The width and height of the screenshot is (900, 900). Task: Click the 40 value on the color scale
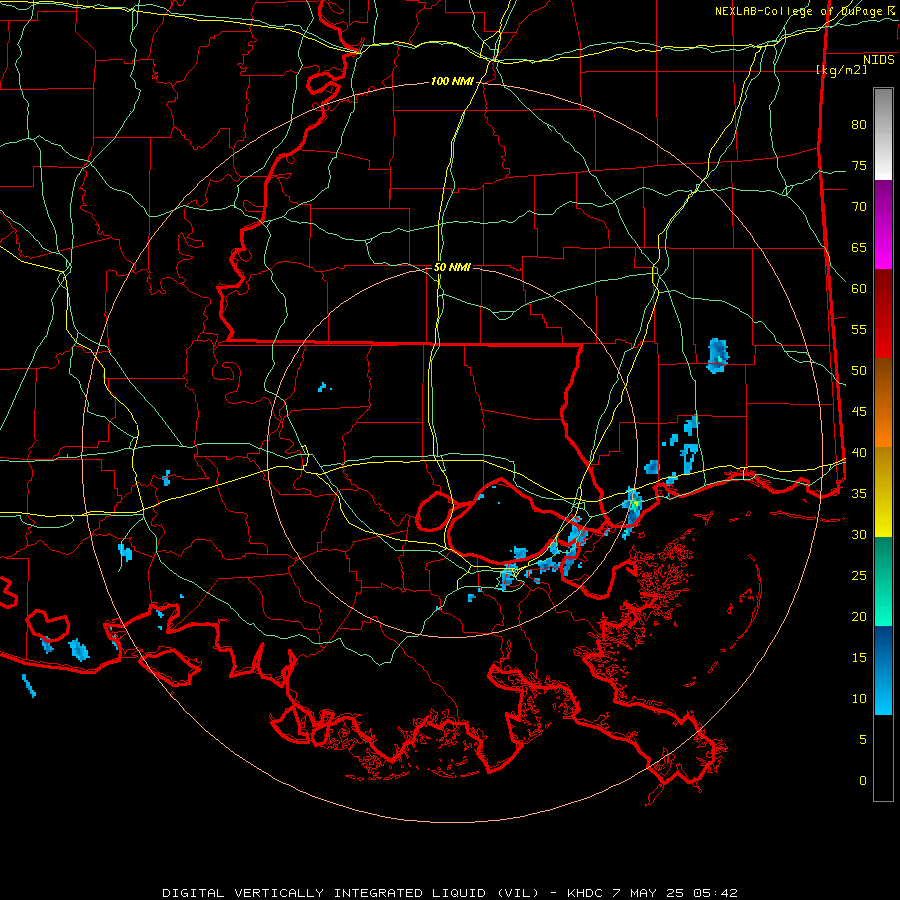click(x=859, y=453)
